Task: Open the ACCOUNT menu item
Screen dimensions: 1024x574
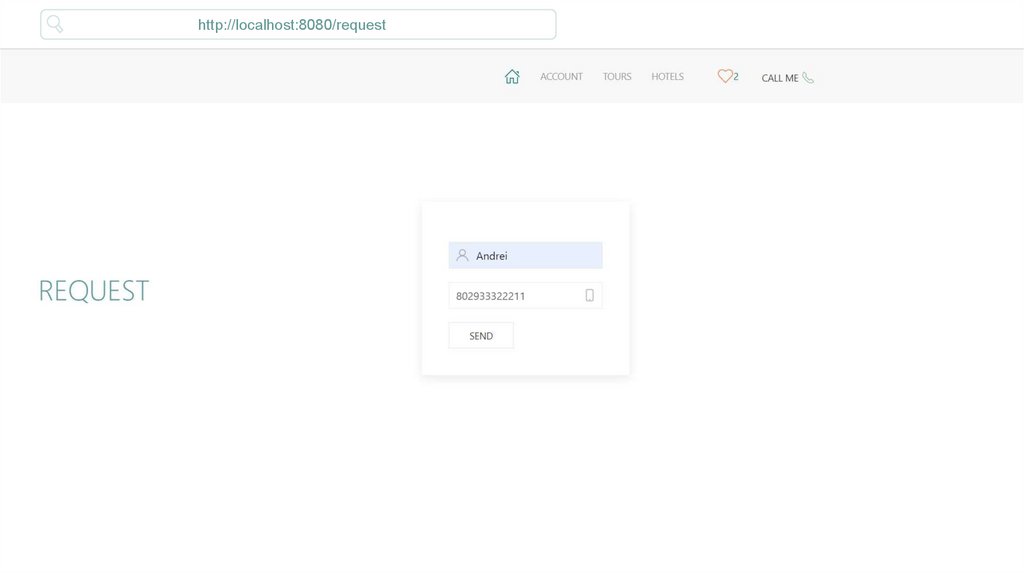Action: point(561,76)
